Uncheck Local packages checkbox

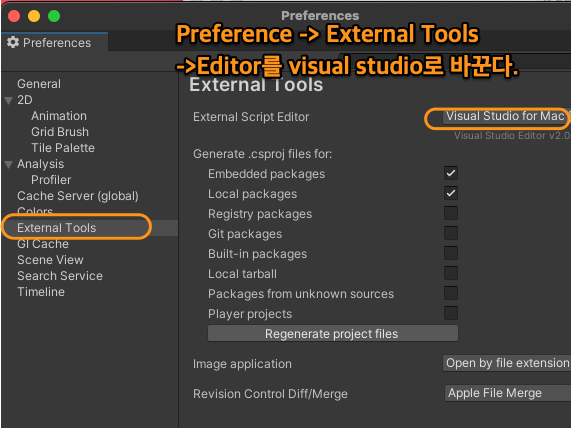451,193
